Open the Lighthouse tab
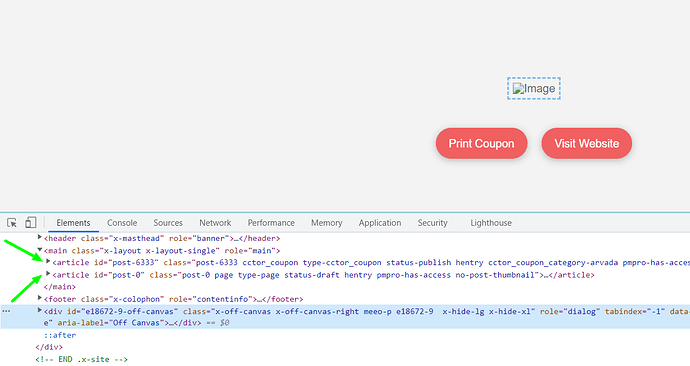Image resolution: width=690 pixels, height=366 pixels. pyautogui.click(x=491, y=223)
